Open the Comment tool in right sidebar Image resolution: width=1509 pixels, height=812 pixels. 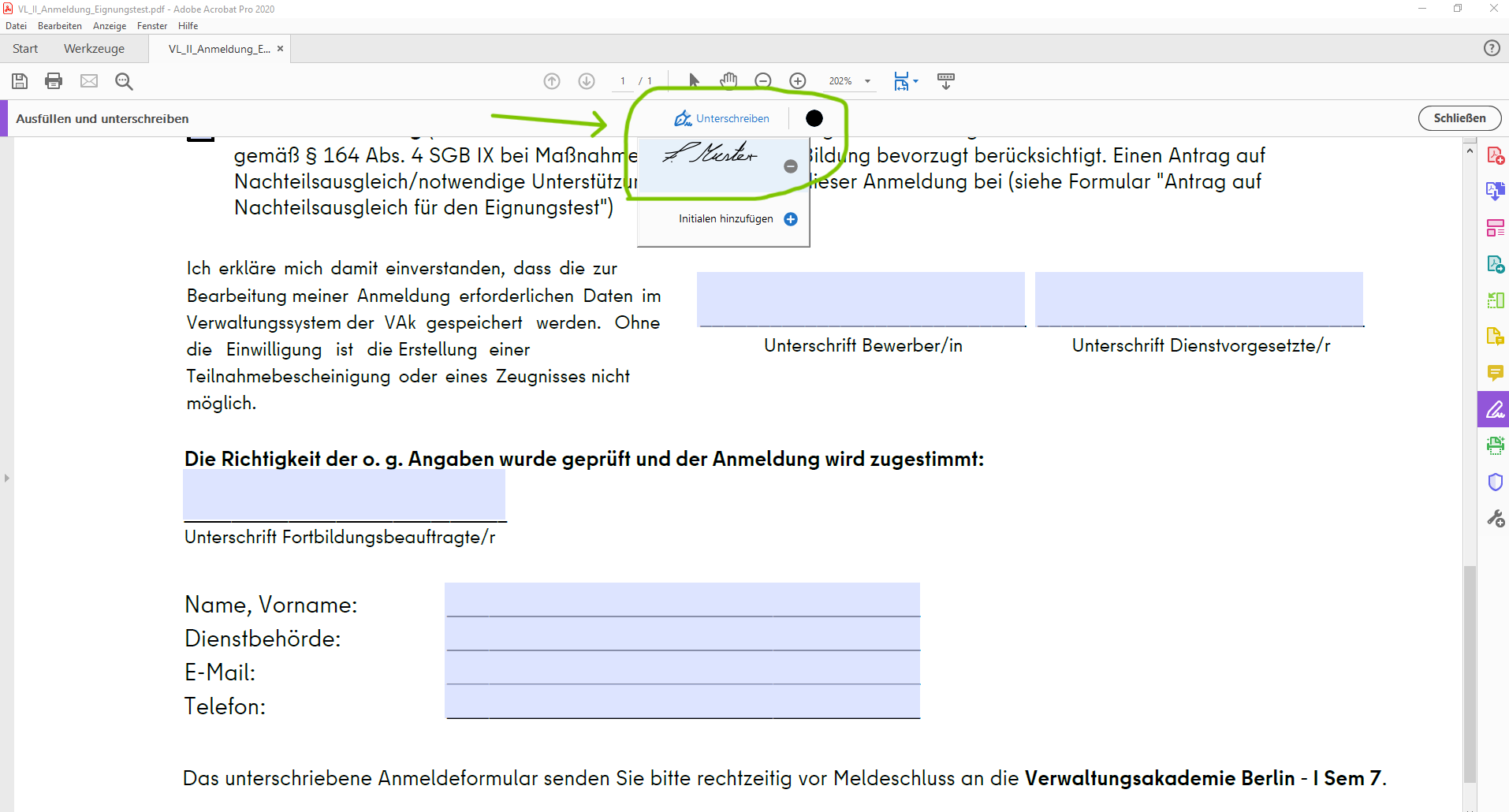click(1495, 373)
